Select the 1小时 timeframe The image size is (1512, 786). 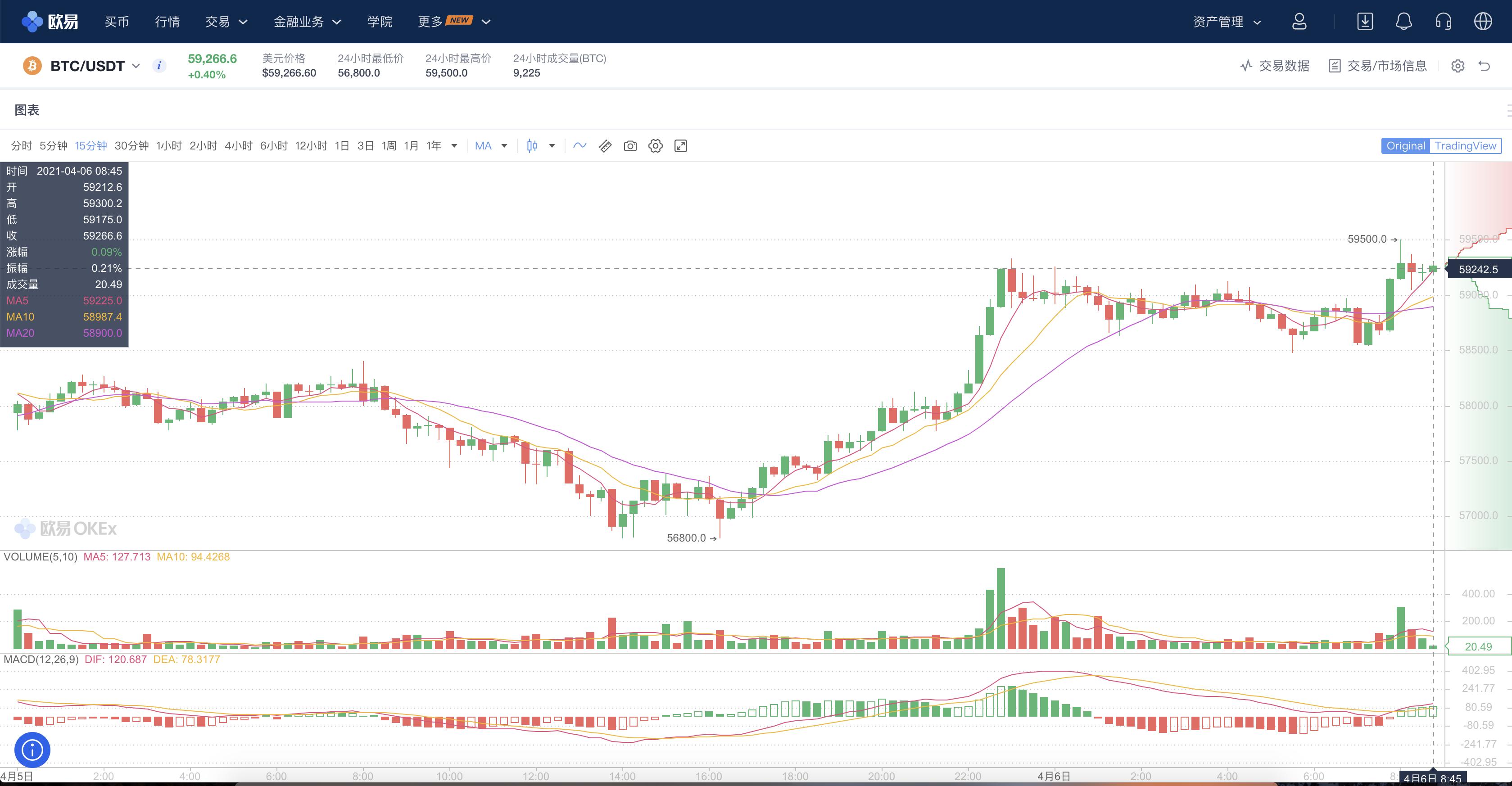pos(169,146)
